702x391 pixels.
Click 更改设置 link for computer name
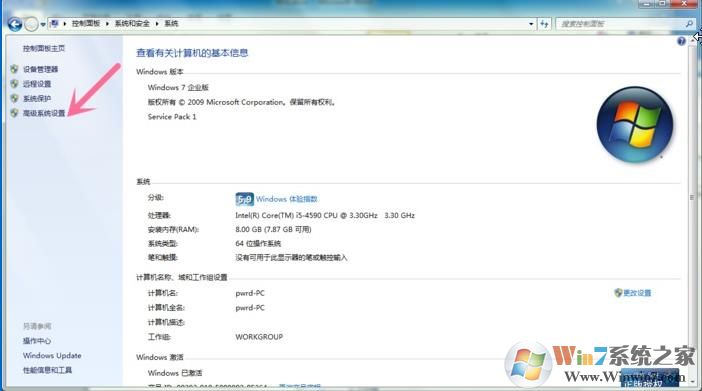click(637, 293)
